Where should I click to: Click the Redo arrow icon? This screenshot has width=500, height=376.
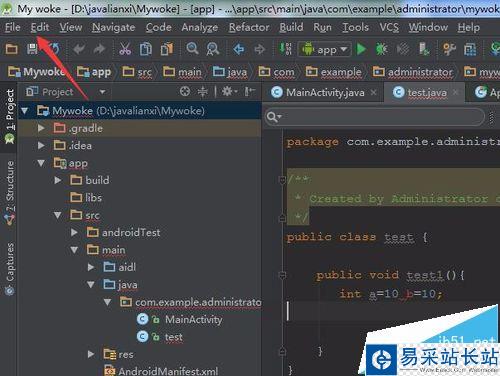pos(99,49)
